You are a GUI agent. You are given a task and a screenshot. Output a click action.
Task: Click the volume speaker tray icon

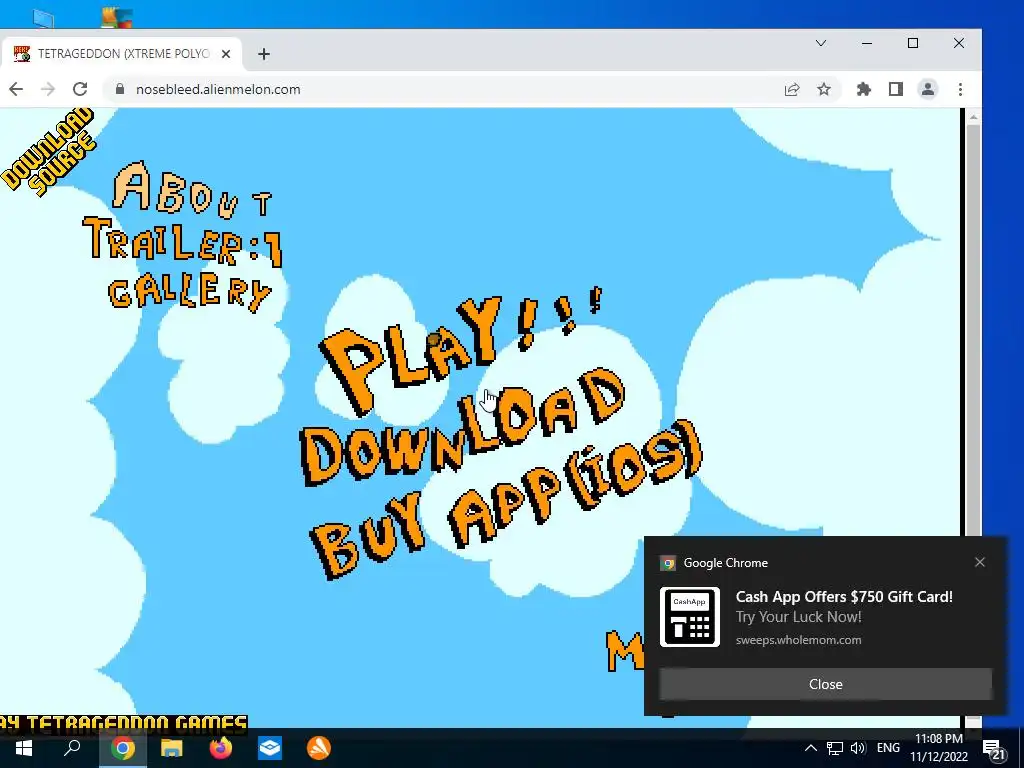pyautogui.click(x=858, y=748)
